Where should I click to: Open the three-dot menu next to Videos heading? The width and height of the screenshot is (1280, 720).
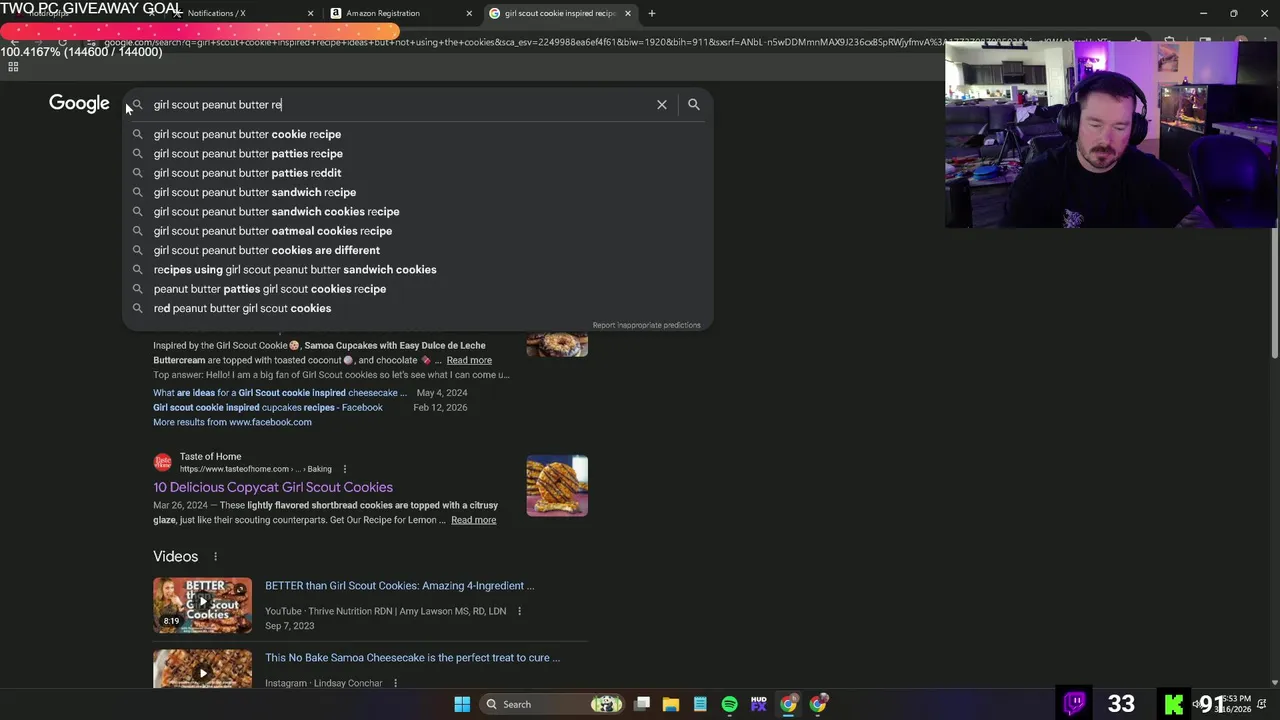click(215, 557)
